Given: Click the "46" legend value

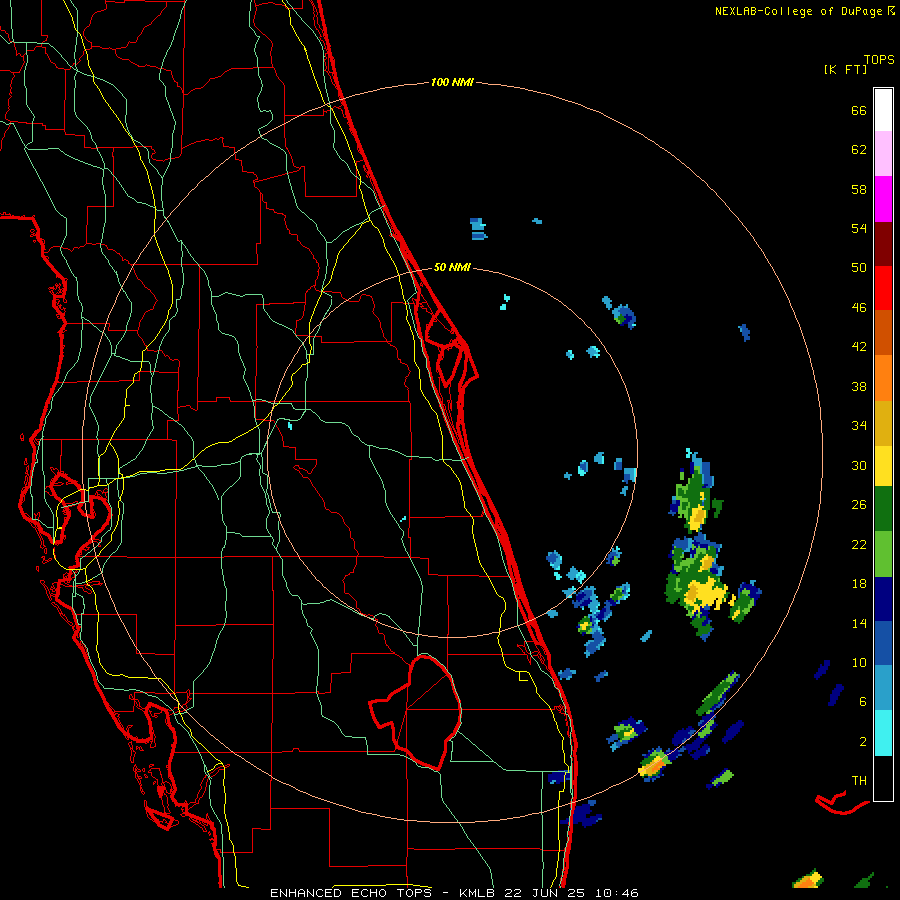Looking at the screenshot, I should (859, 308).
